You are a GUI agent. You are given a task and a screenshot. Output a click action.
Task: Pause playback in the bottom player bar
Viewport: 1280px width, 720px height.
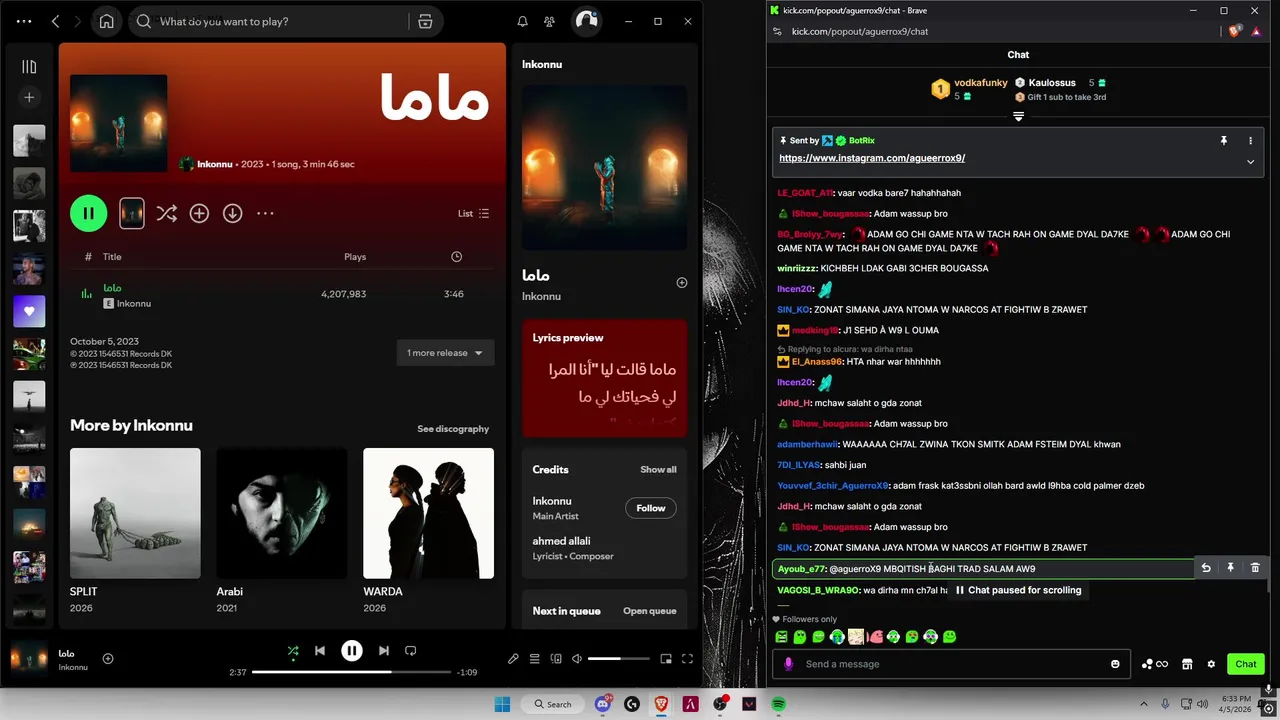(x=352, y=651)
